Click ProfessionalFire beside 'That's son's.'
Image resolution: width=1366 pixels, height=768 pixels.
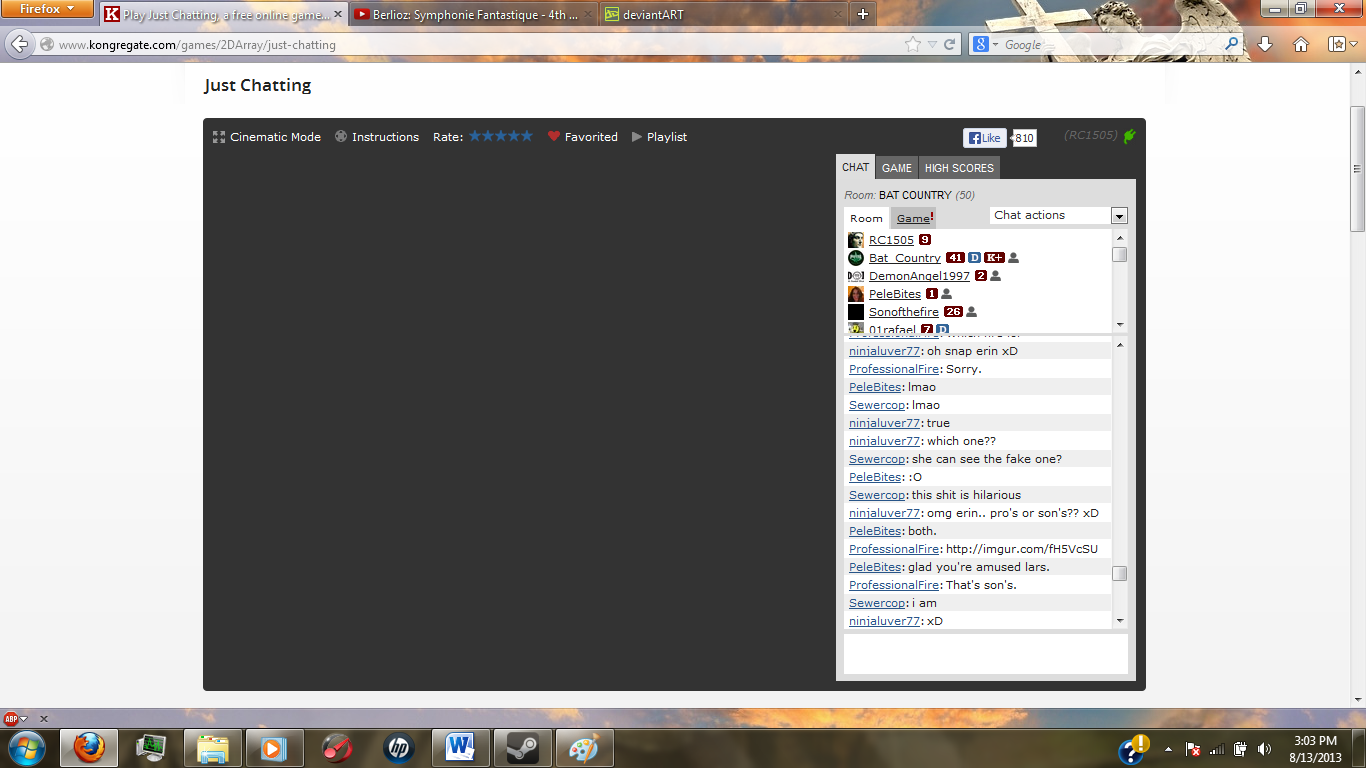[x=894, y=585]
